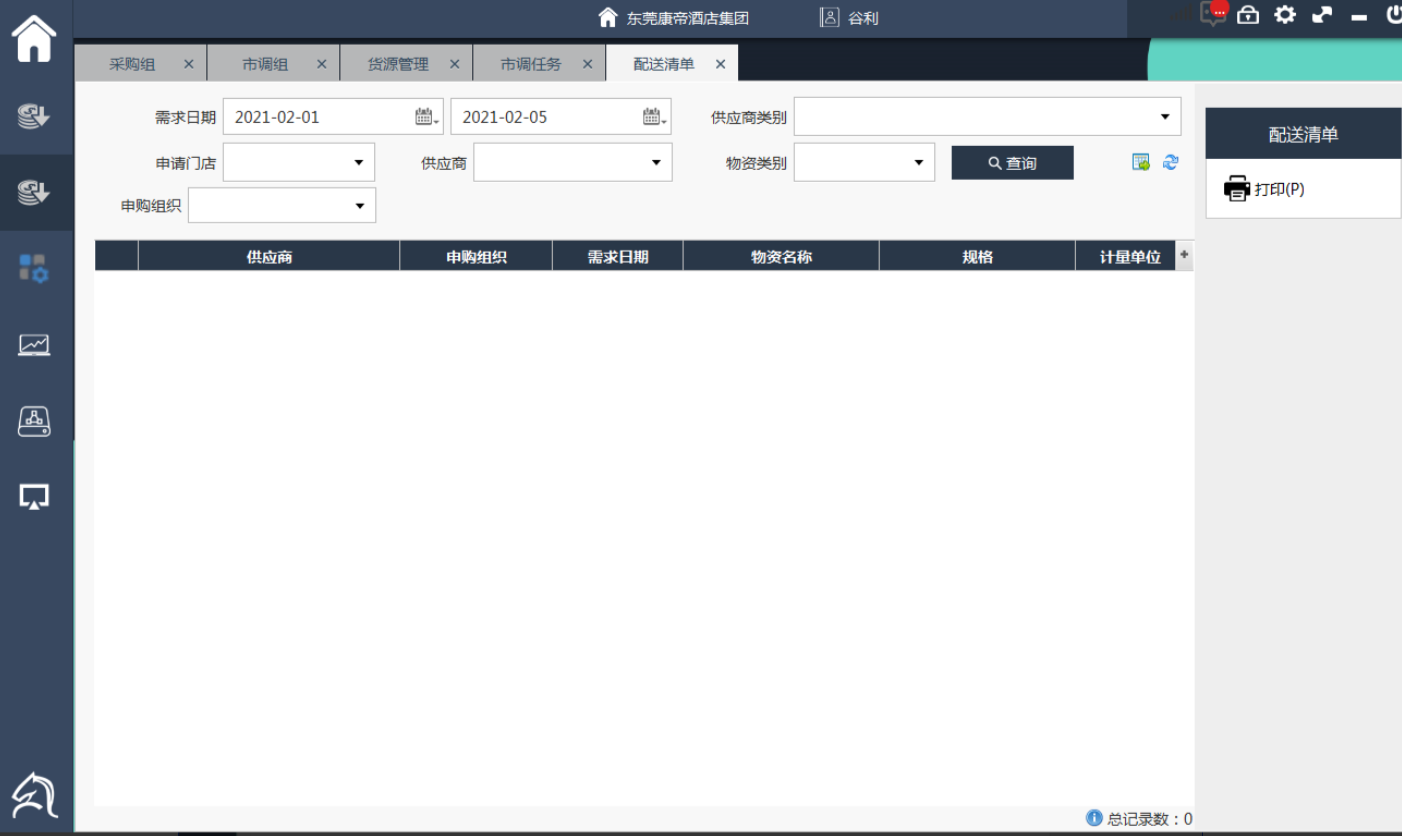Viewport: 1402px width, 836px height.
Task: Click the 查询 search button
Action: (1012, 163)
